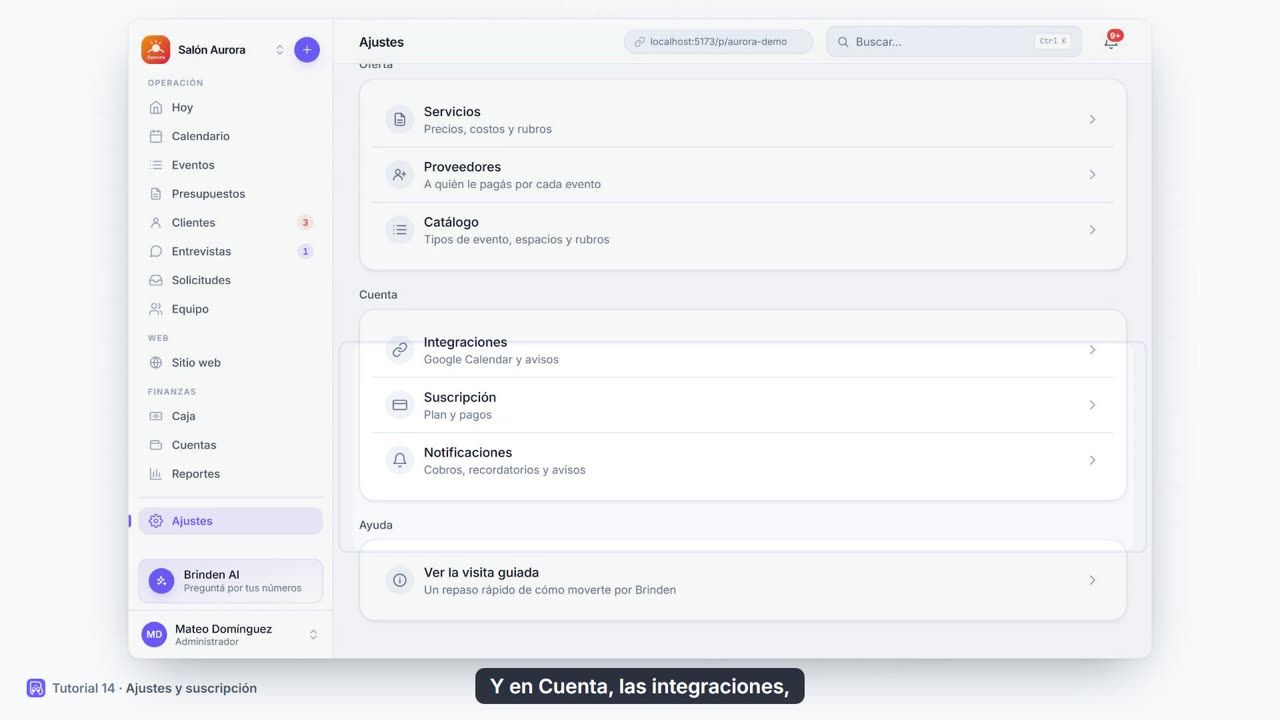The image size is (1280, 720).
Task: Click the Hoy home icon
Action: 156,107
